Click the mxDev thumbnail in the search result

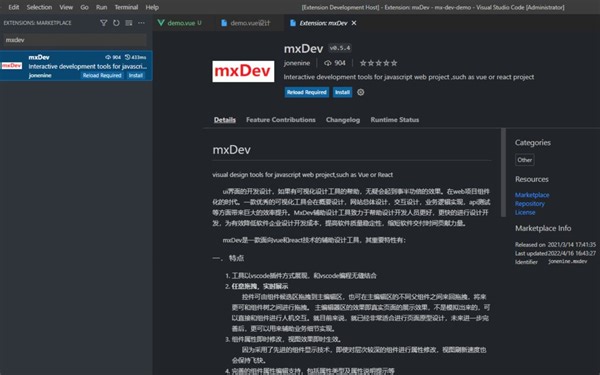tap(12, 66)
